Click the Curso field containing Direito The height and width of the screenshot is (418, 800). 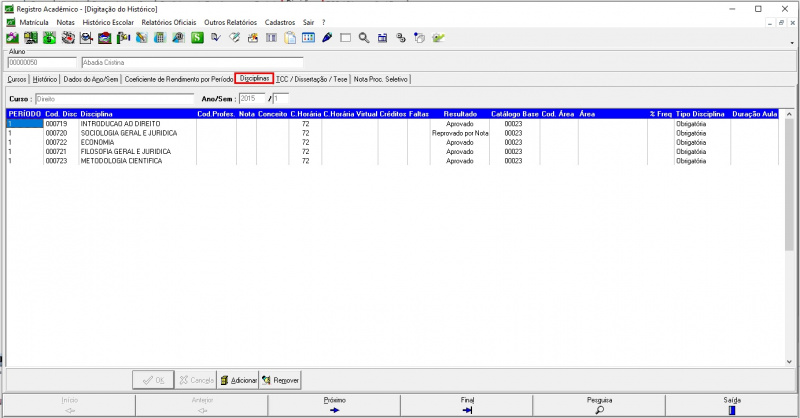pos(113,99)
